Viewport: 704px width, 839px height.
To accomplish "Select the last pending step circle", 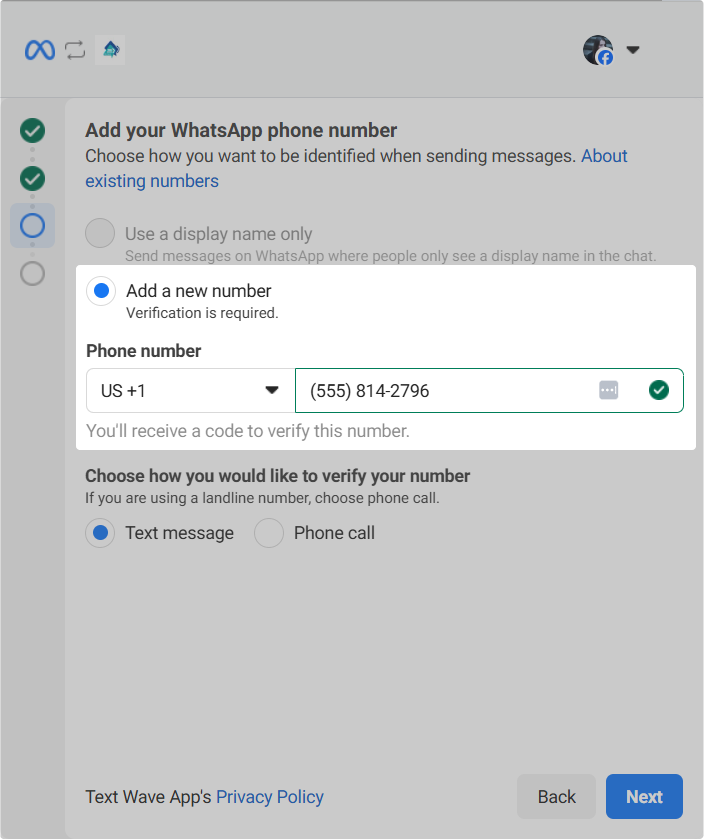I will pos(33,273).
